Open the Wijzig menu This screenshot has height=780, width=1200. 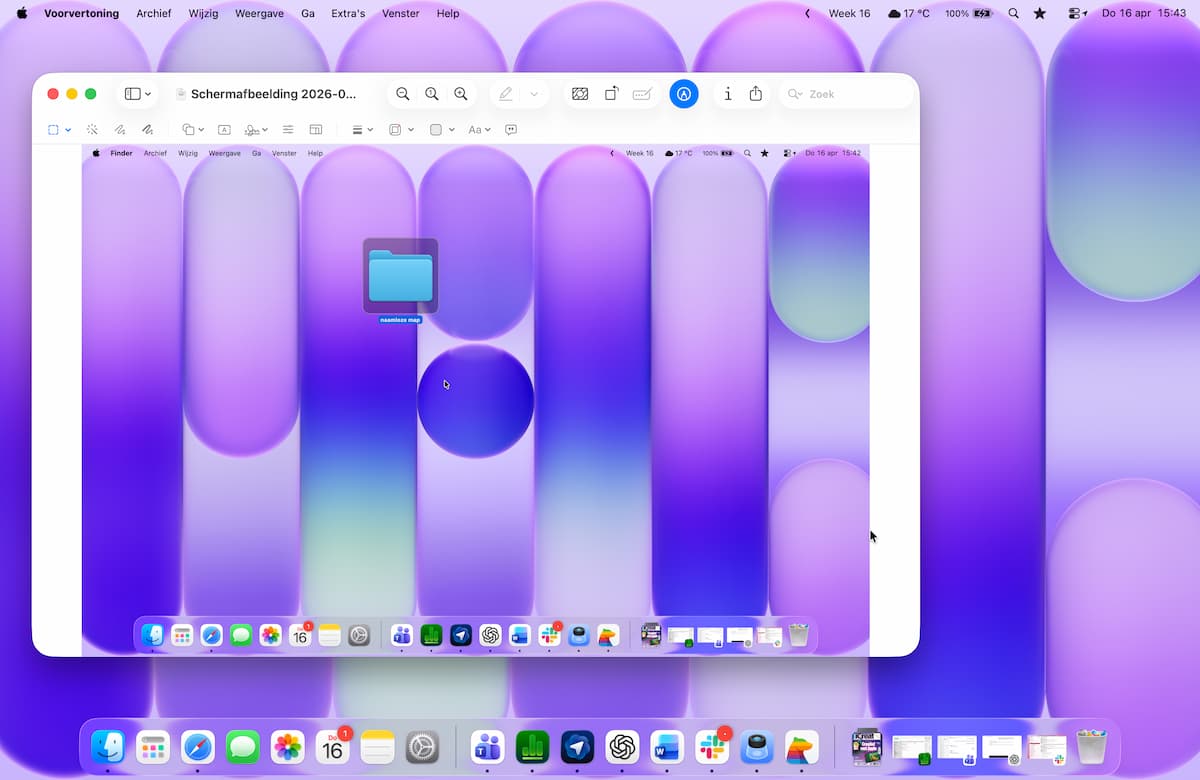pyautogui.click(x=203, y=13)
